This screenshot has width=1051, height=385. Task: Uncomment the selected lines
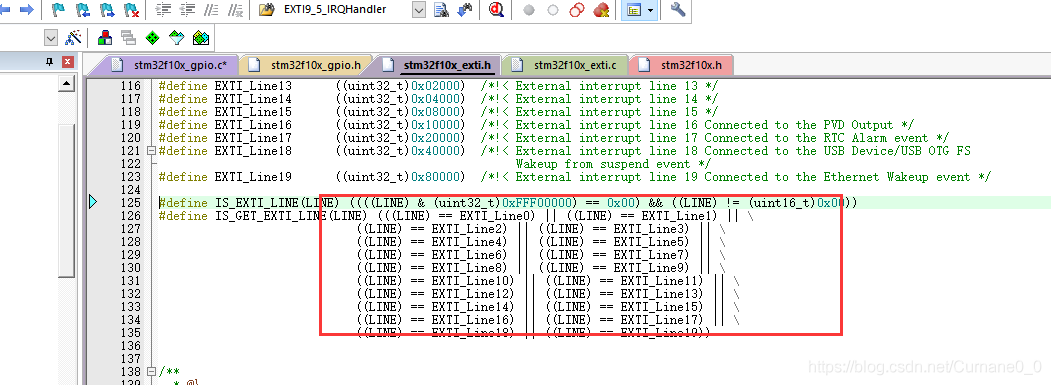pos(235,9)
